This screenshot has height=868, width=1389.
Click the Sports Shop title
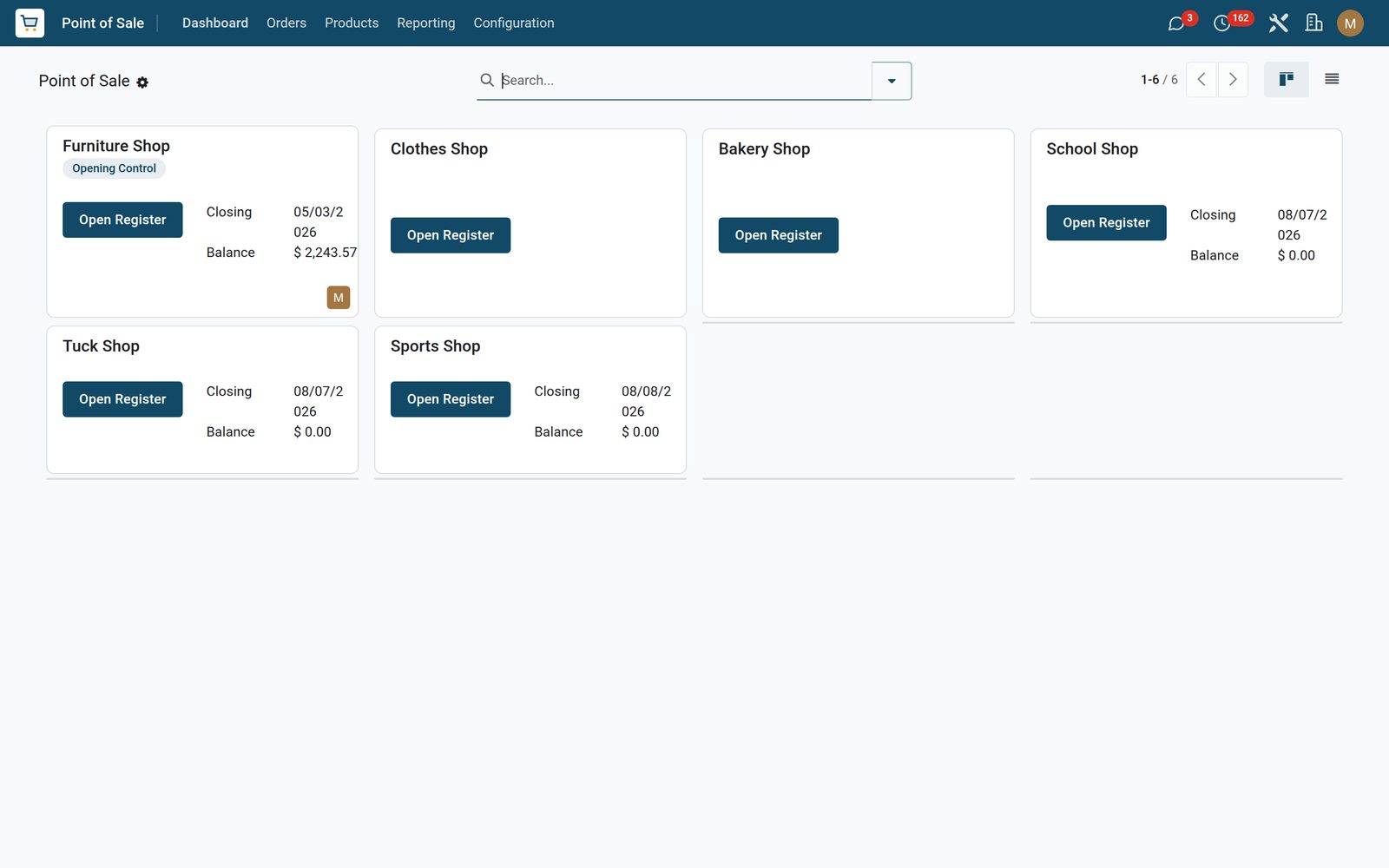(435, 345)
